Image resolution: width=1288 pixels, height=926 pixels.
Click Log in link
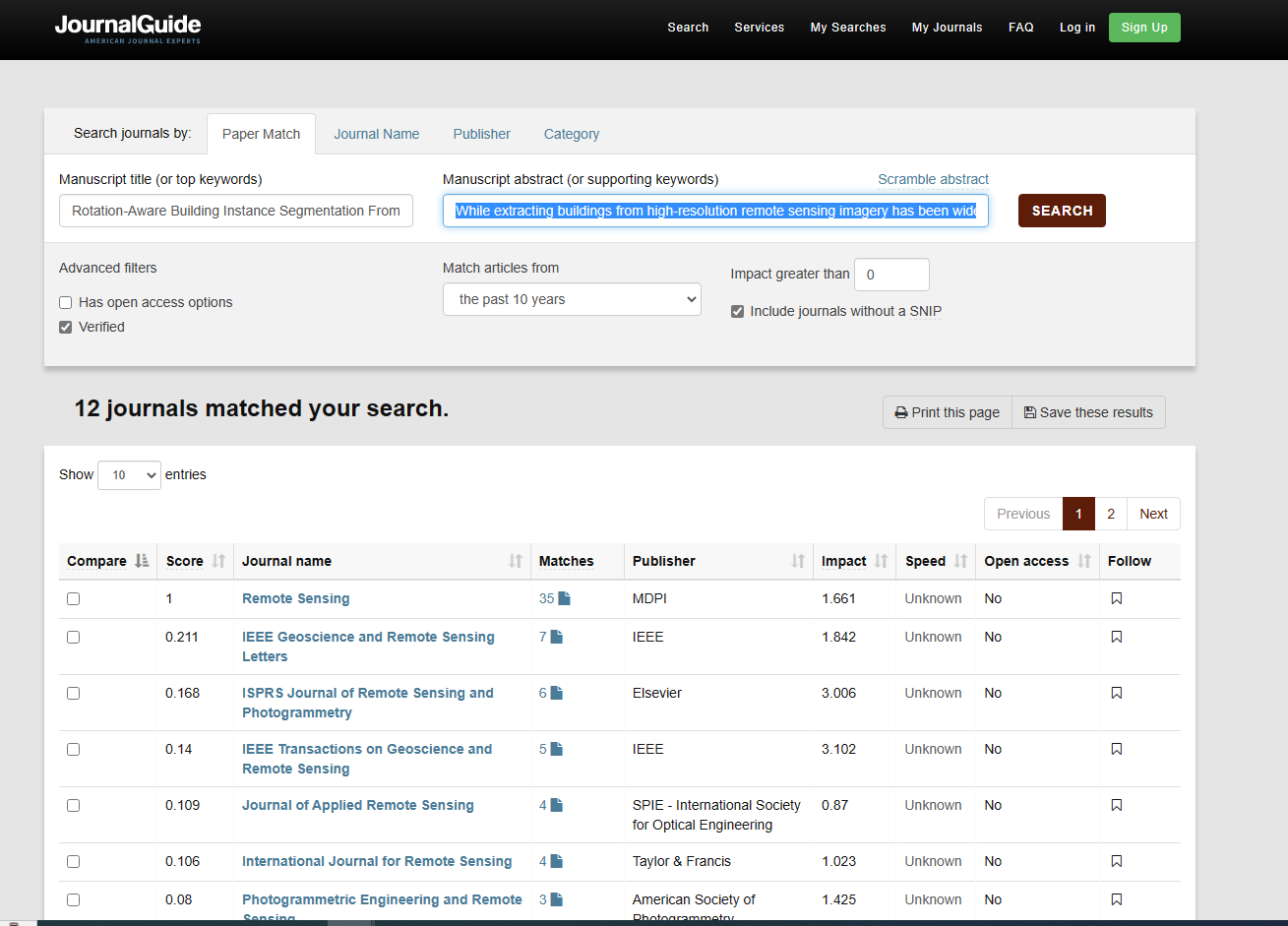(1076, 28)
